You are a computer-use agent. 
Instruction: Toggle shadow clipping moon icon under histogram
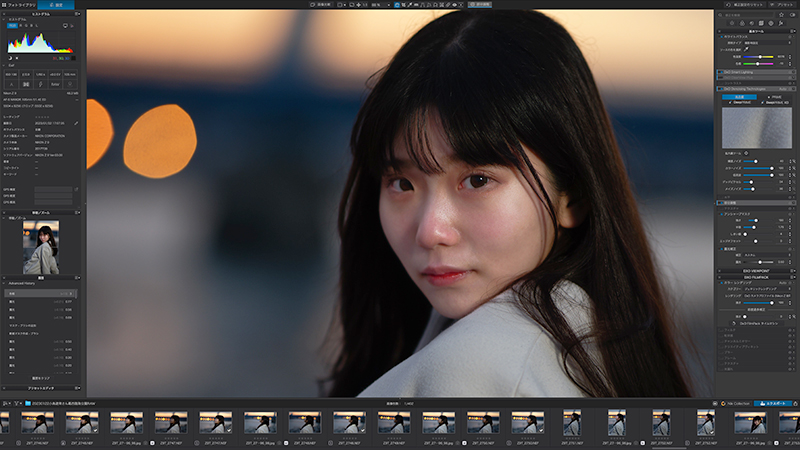10,58
